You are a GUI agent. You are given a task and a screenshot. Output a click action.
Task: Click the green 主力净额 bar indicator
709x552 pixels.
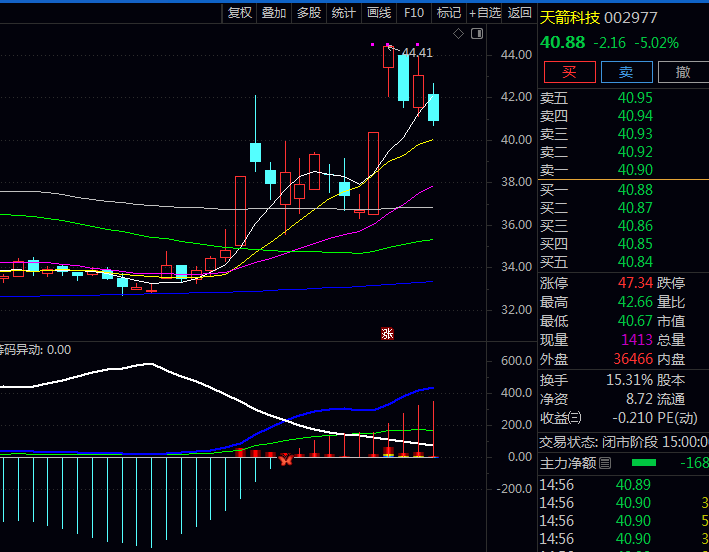tap(643, 463)
